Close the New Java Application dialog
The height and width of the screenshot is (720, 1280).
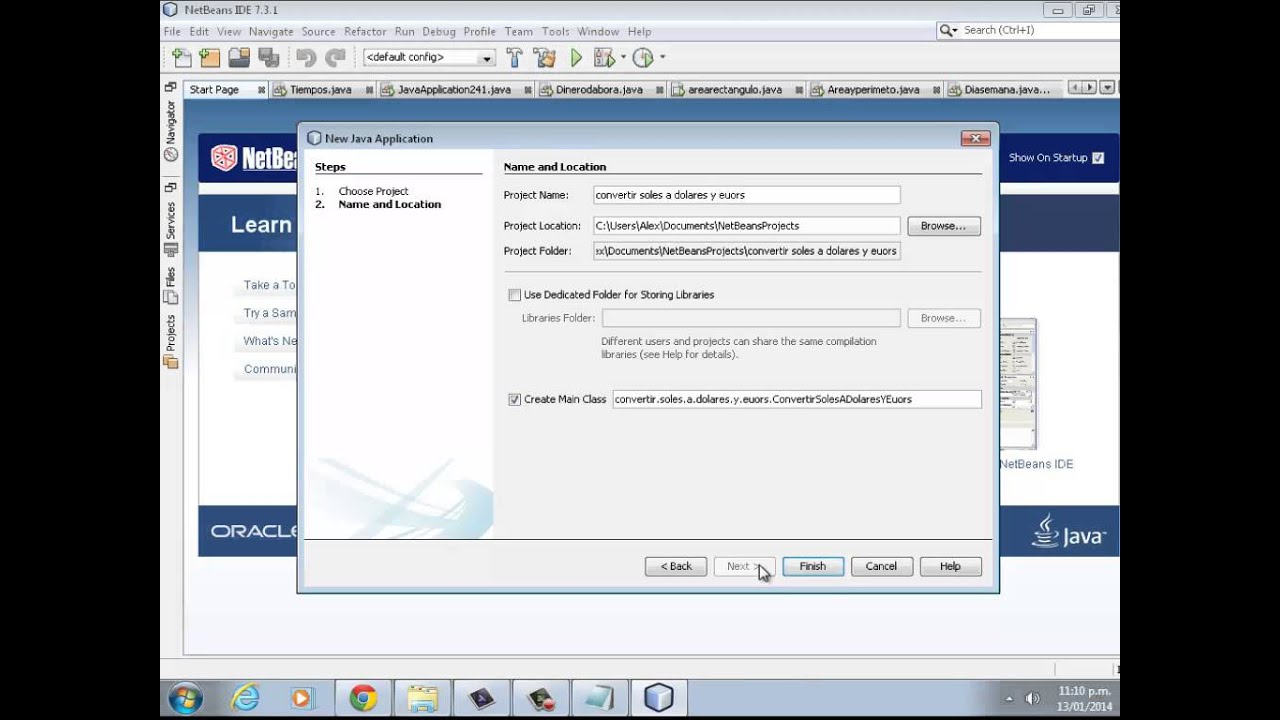975,139
